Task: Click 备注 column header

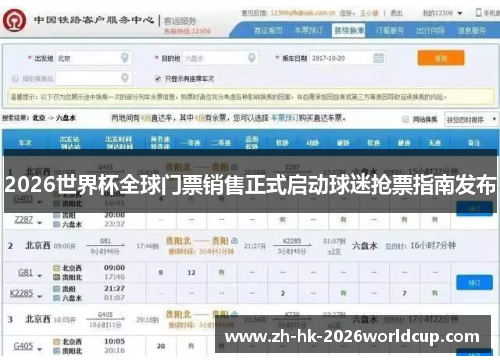Action: click(474, 143)
